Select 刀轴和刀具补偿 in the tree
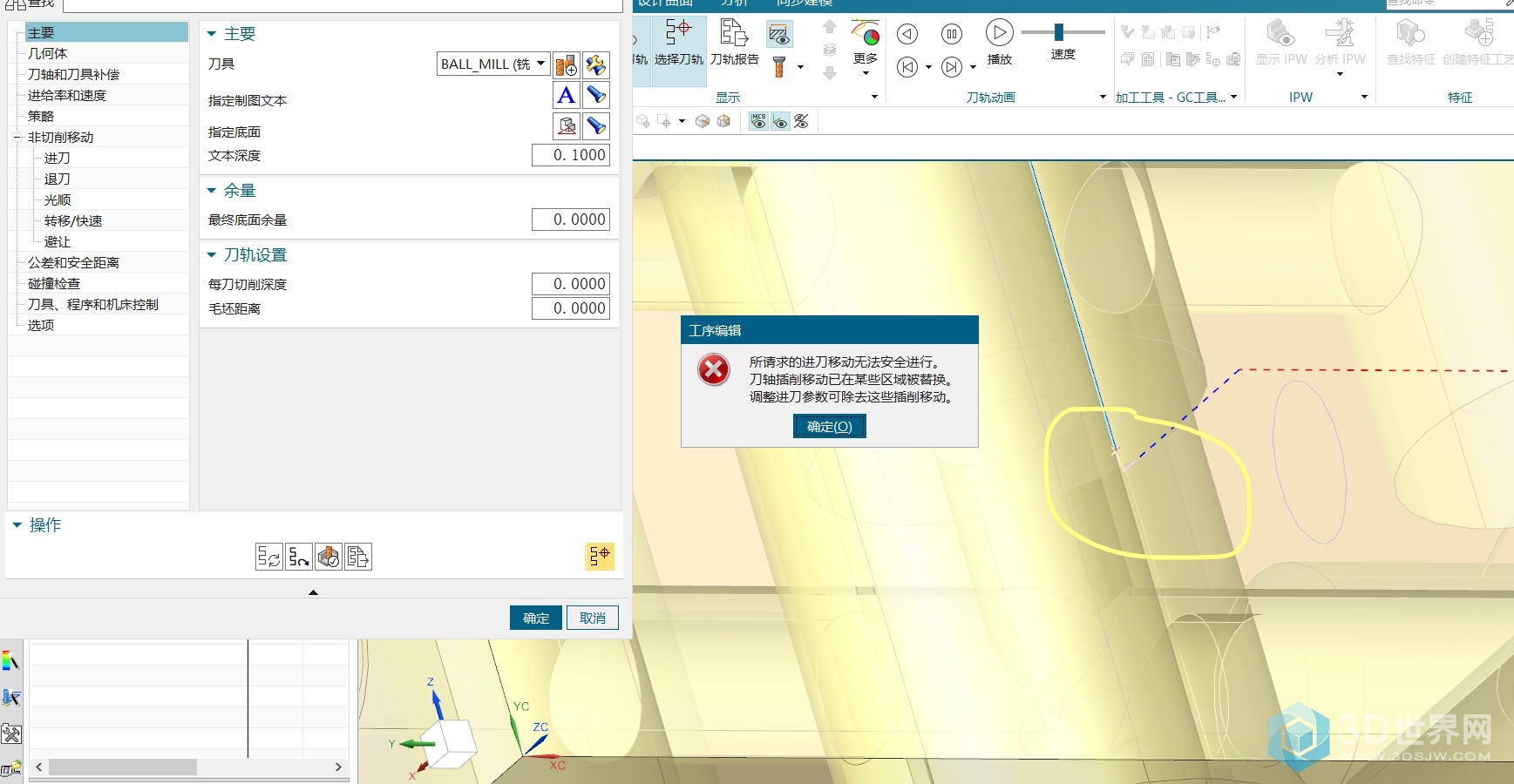Screen dimensions: 1514x784 [x=74, y=74]
